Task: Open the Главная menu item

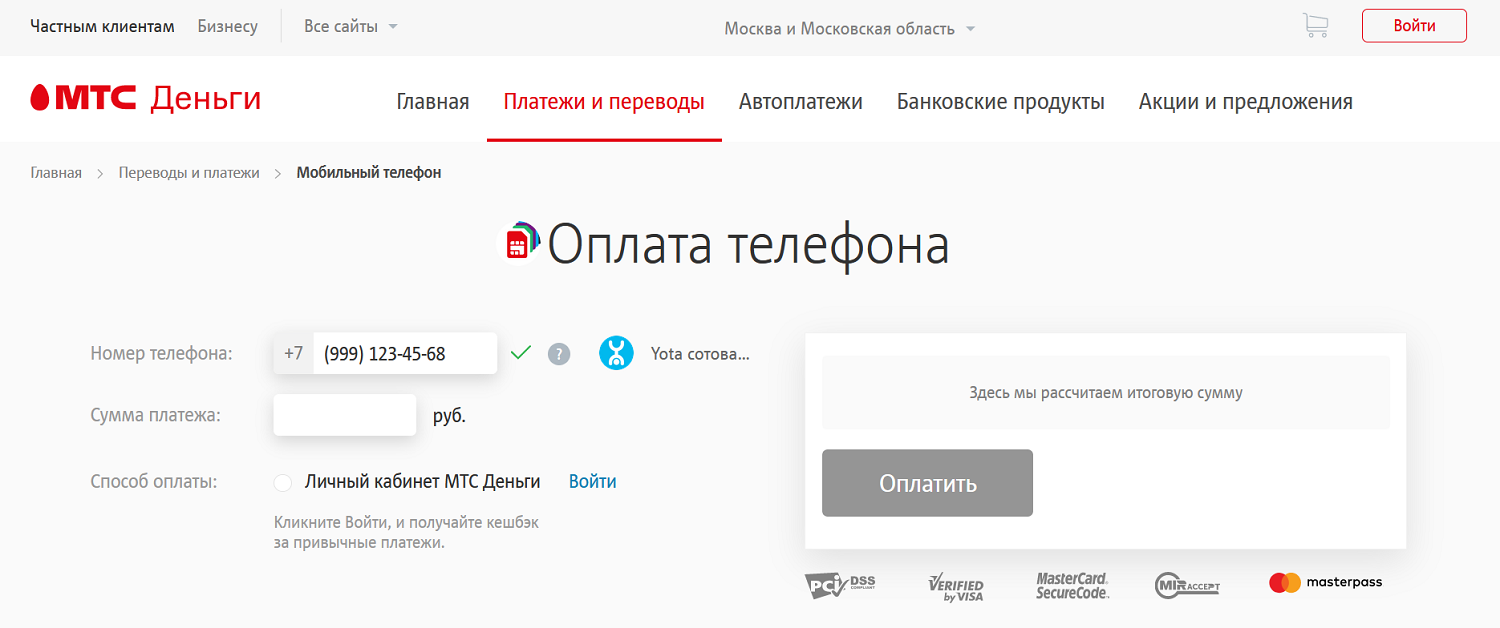Action: point(433,101)
